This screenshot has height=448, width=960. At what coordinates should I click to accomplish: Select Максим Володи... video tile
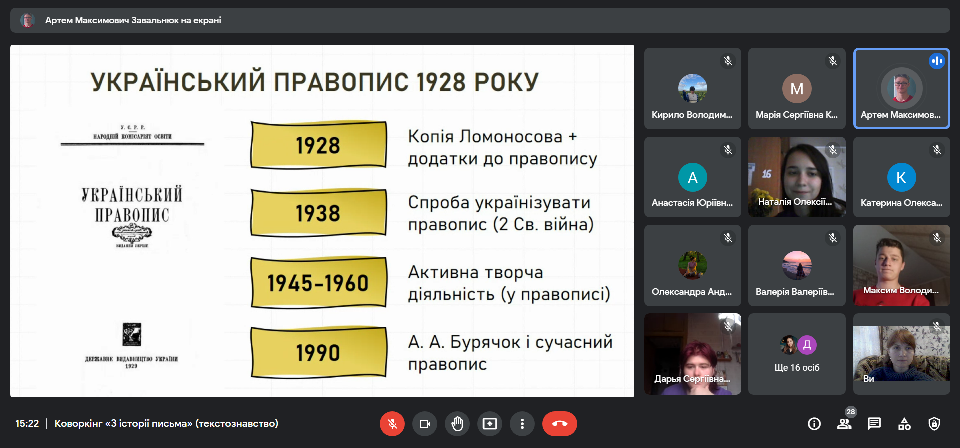[901, 266]
